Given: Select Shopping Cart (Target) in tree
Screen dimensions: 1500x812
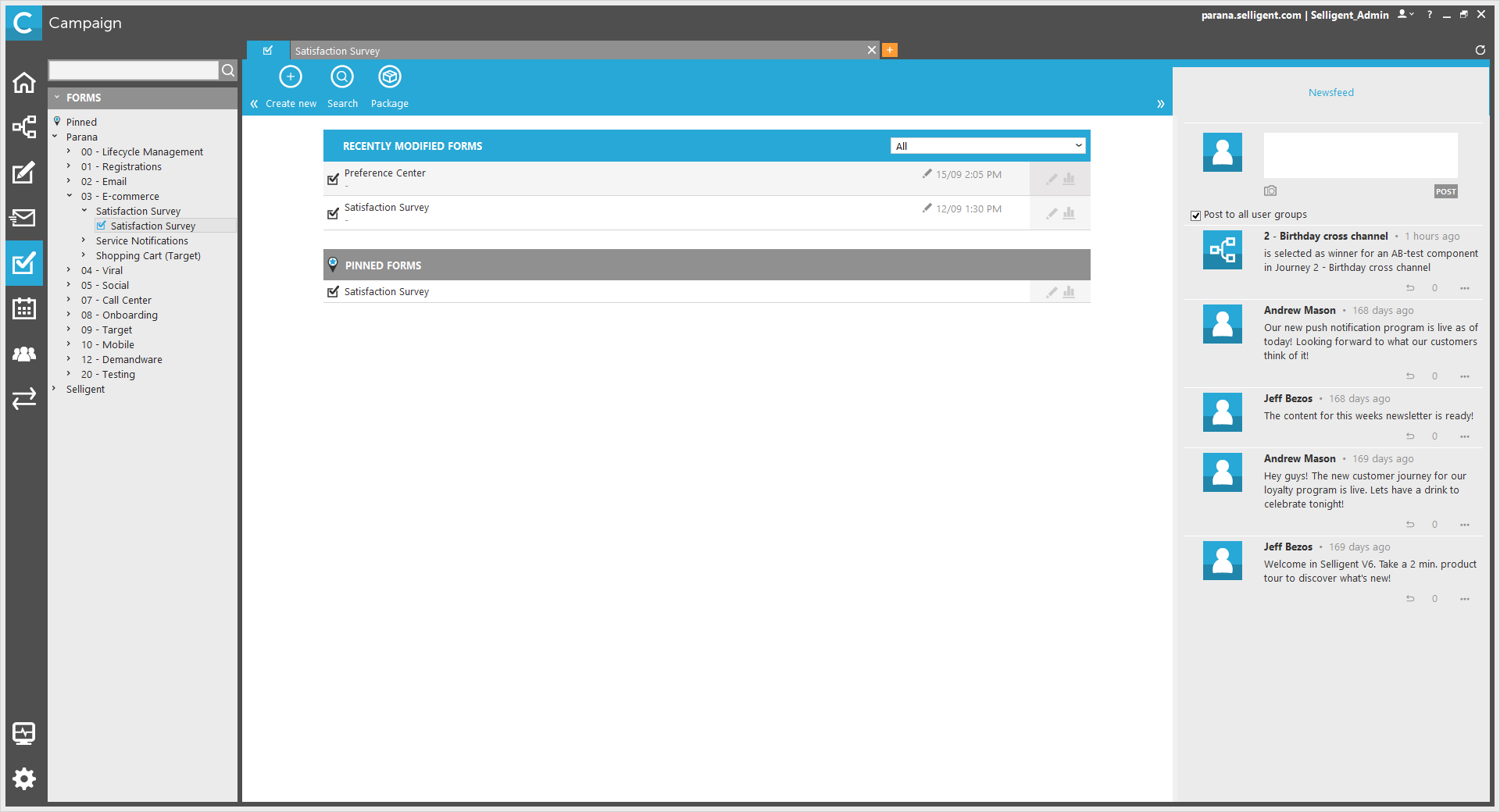Looking at the screenshot, I should tap(148, 256).
